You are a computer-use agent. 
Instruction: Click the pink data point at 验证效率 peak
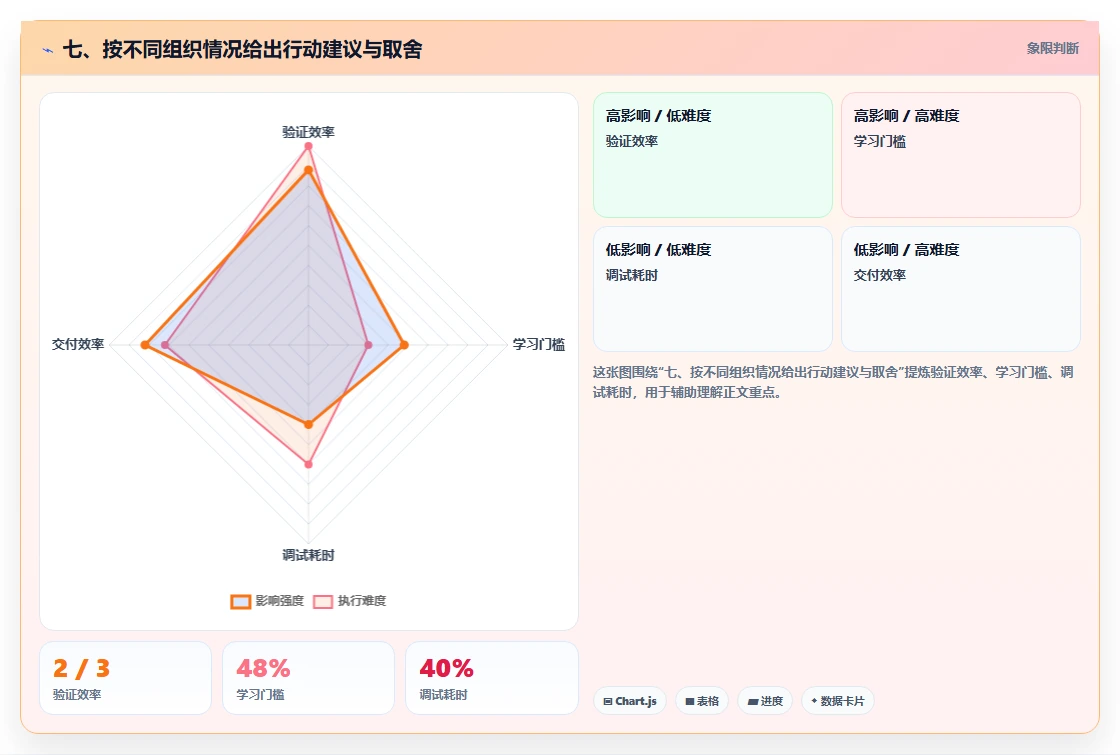(x=309, y=146)
